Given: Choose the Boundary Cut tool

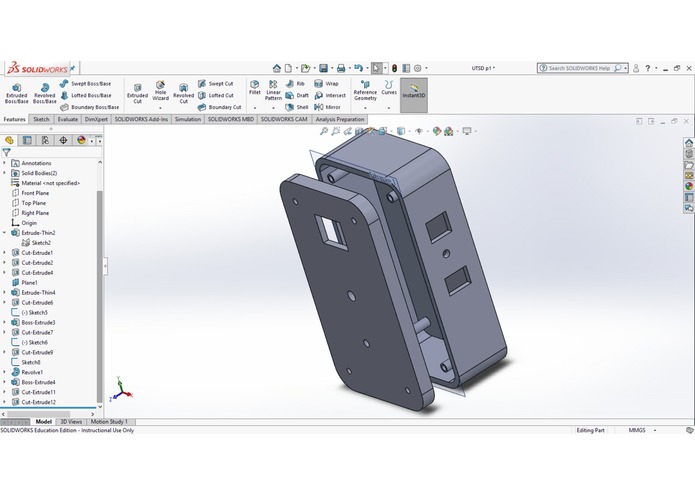Looking at the screenshot, I should [219, 107].
